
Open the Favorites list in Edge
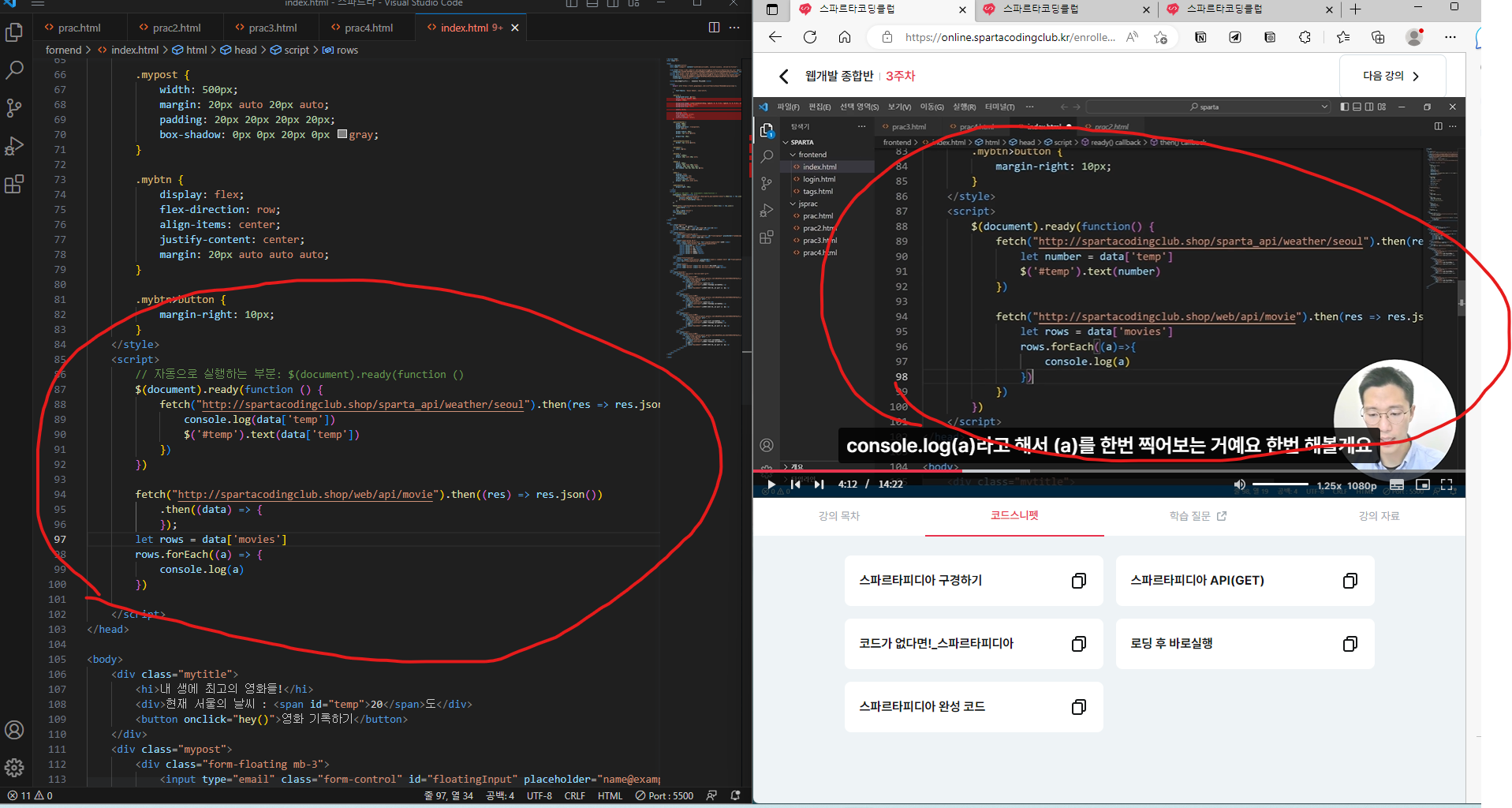click(x=1343, y=37)
